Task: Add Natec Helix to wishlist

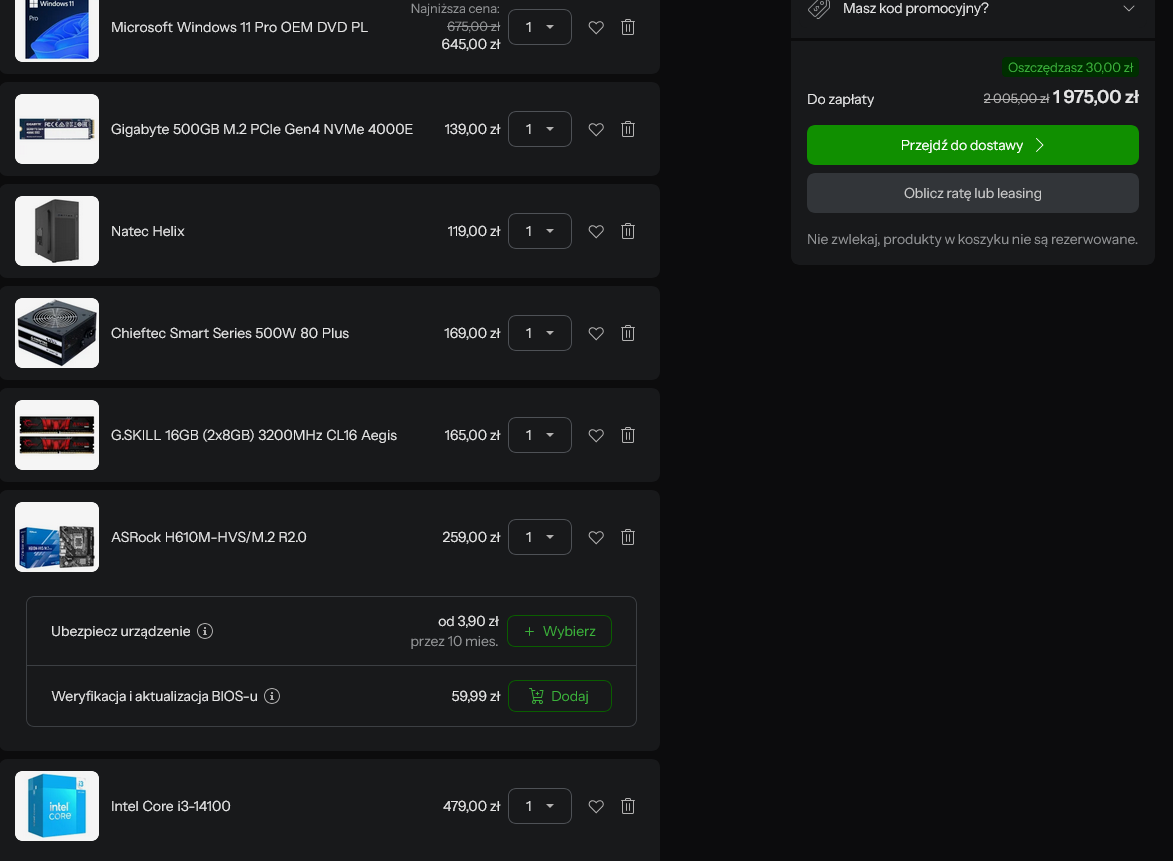Action: pyautogui.click(x=595, y=231)
